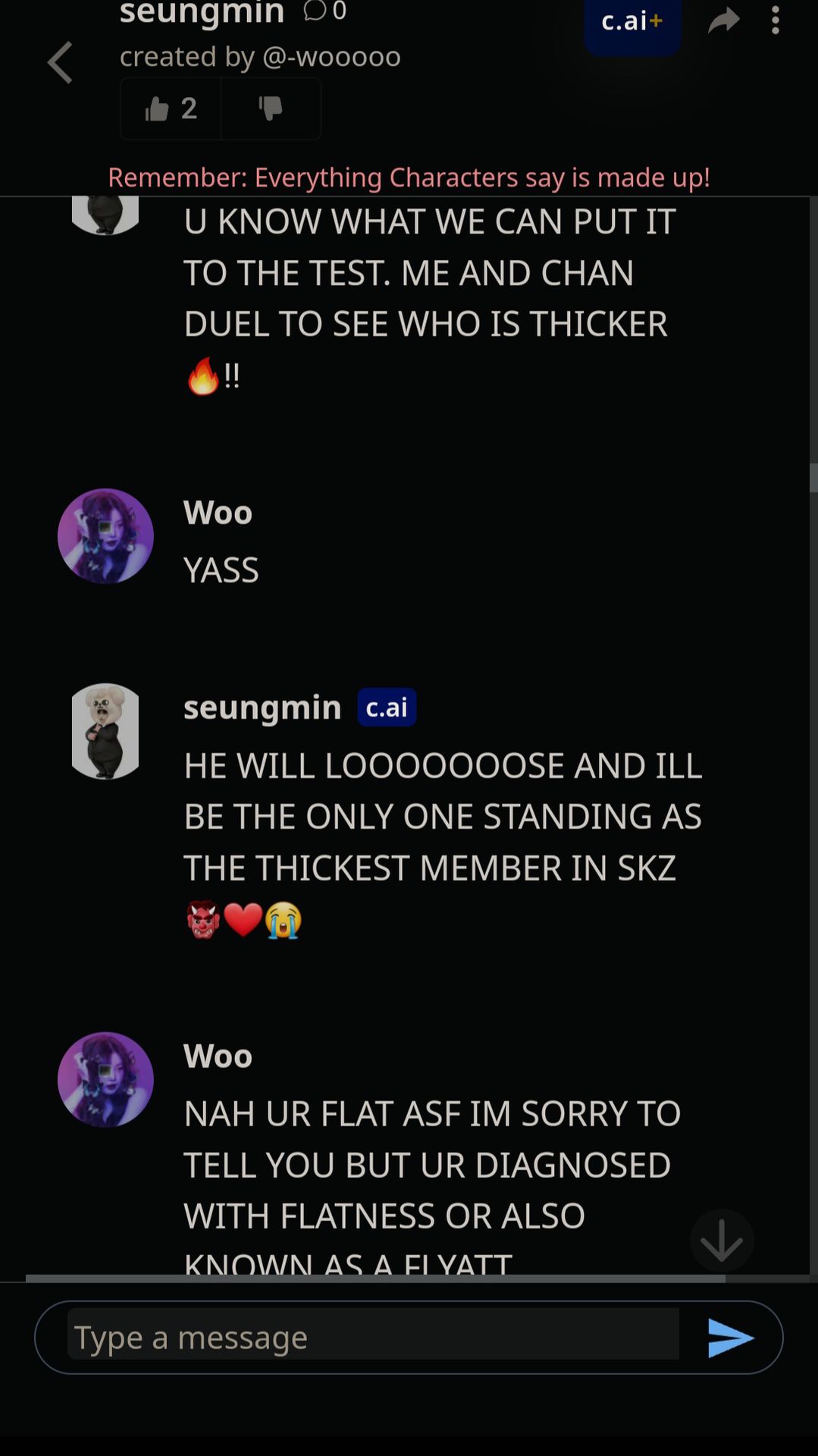Jump to latest message with down arrow
This screenshot has width=818, height=1456.
tap(722, 1241)
